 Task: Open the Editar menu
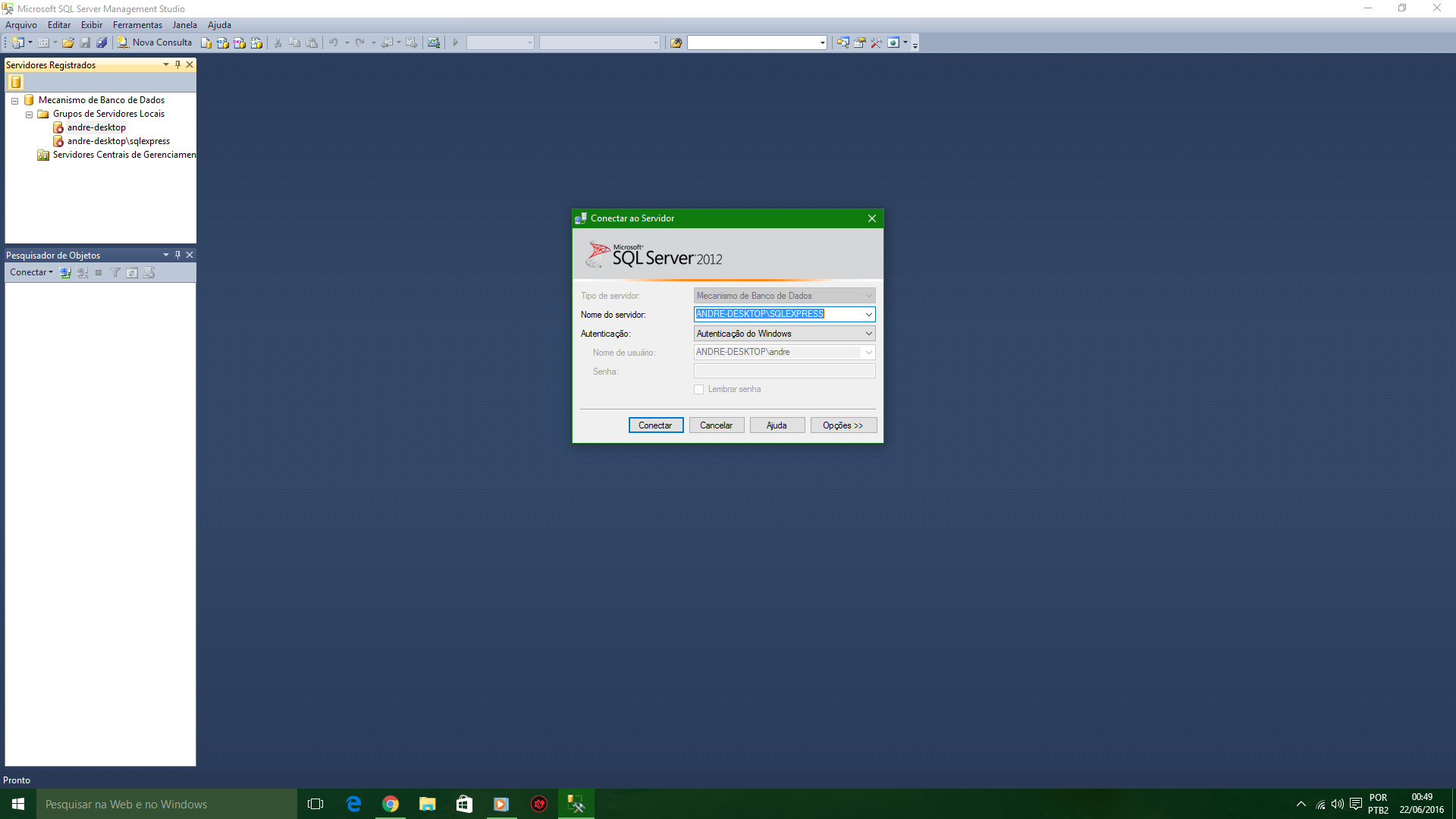[59, 25]
